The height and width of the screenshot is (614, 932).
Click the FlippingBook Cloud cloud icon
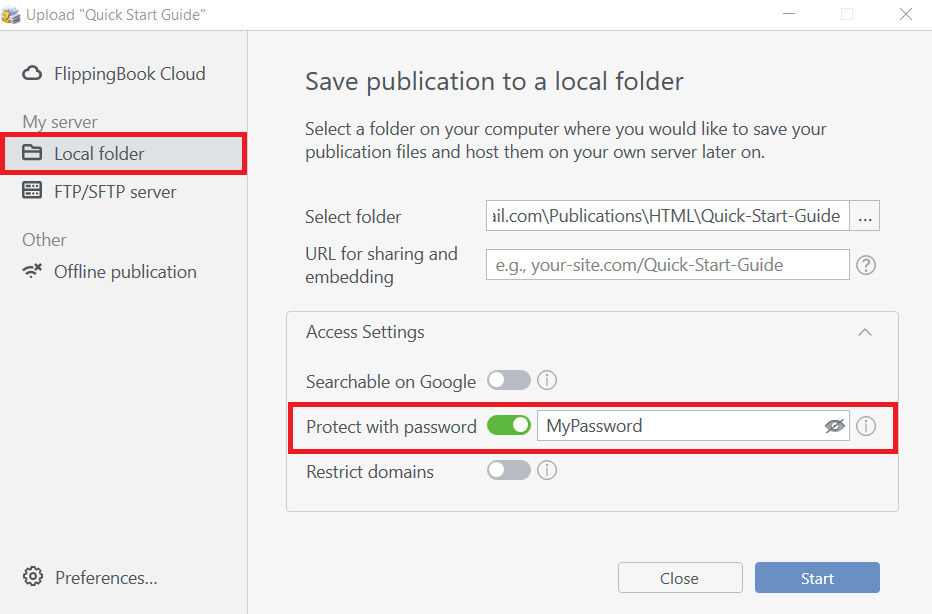[32, 73]
